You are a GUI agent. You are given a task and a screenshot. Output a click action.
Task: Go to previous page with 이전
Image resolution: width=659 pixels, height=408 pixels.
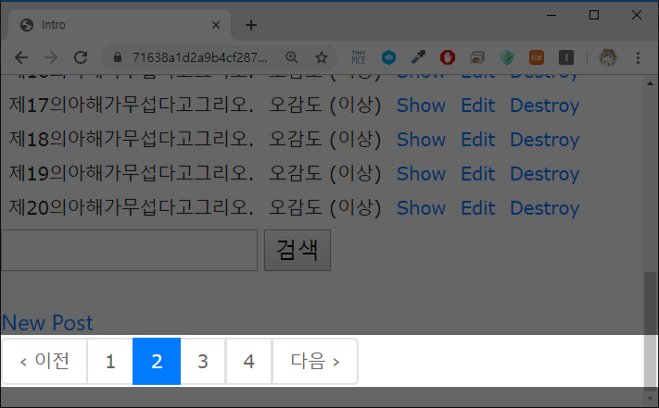click(45, 361)
